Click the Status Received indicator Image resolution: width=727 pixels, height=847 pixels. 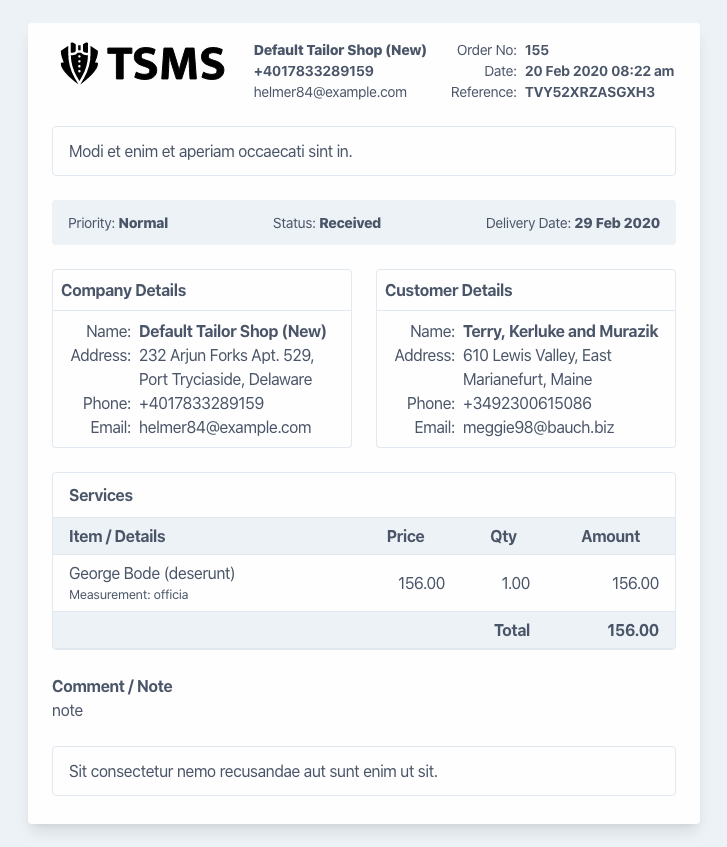(326, 223)
